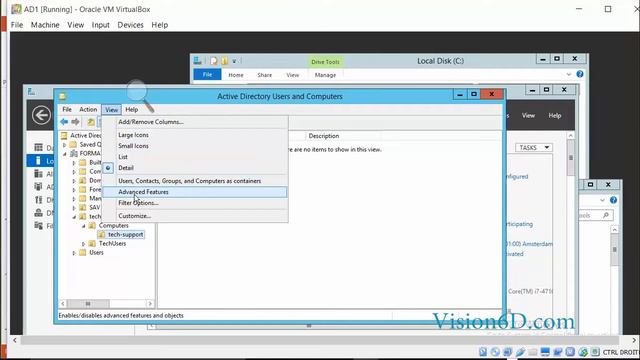Image resolution: width=640 pixels, height=360 pixels.
Task: Click ADUC tree horizontal scrollbar thumb
Action: [88, 304]
